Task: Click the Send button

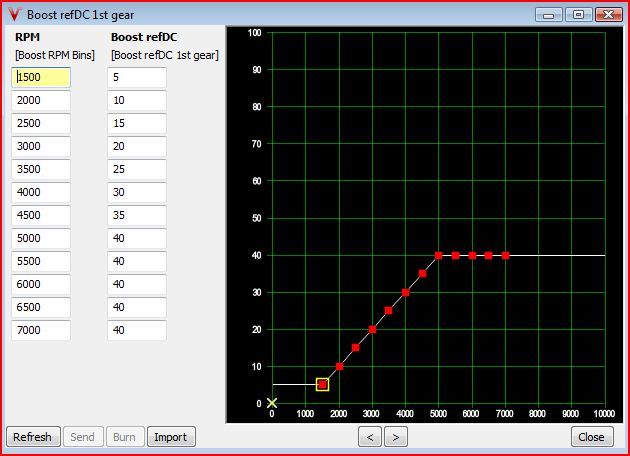Action: coord(83,437)
